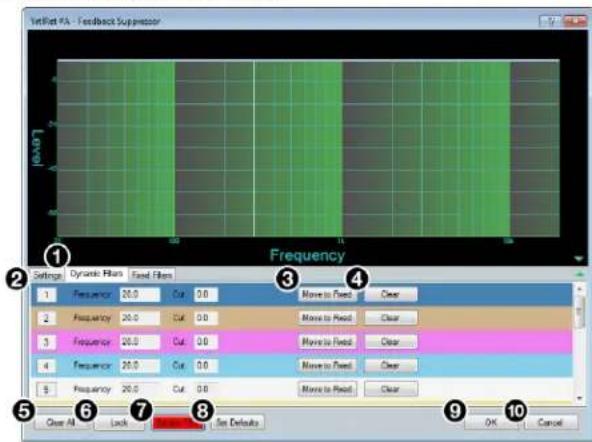Click the green up arrow beside the tabs
Viewport: 592px width, 442px height.
point(580,274)
